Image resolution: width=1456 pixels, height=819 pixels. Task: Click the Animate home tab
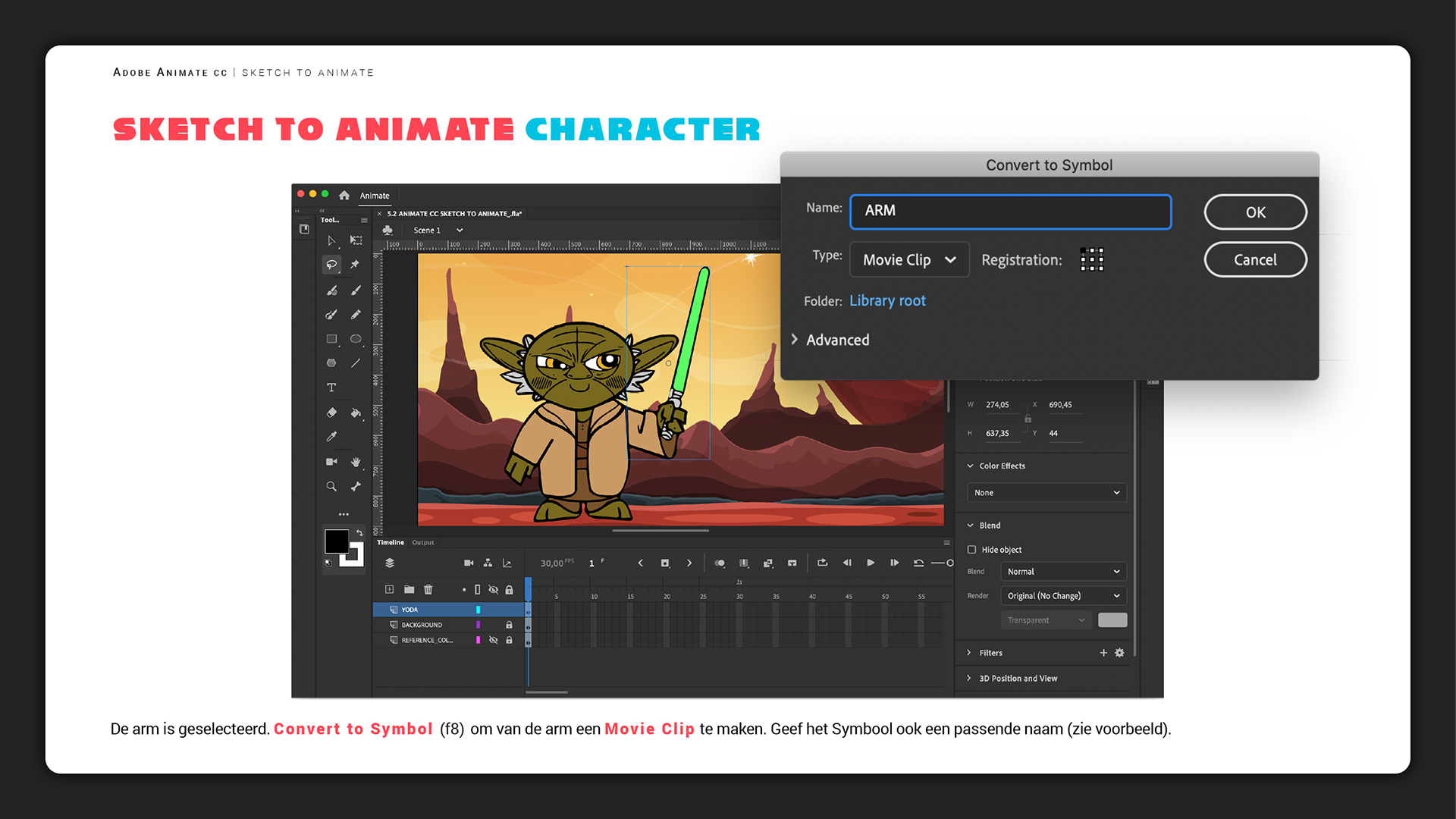coord(375,196)
